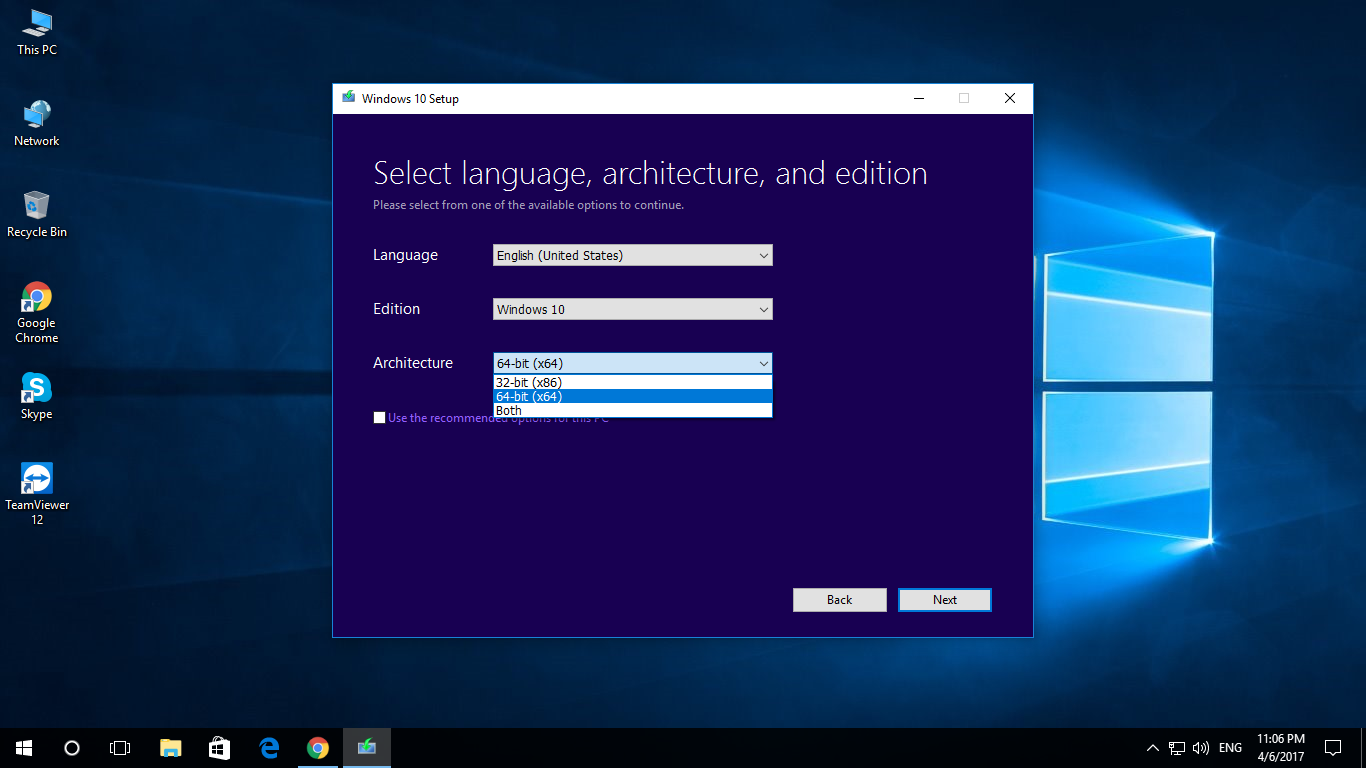Open the Action Center notifications icon
This screenshot has width=1366, height=768.
[1333, 748]
